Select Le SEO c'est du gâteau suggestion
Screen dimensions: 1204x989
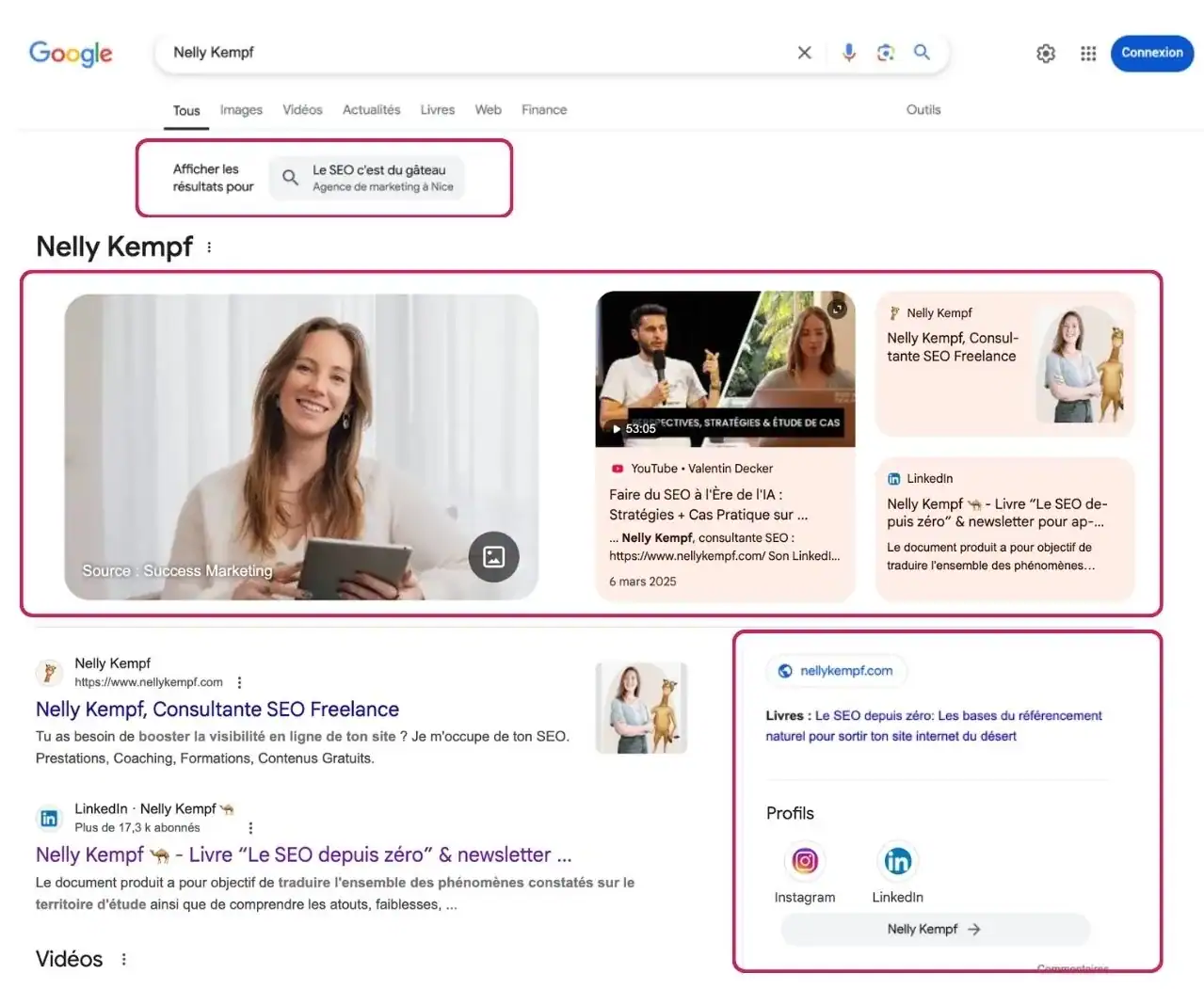point(367,178)
